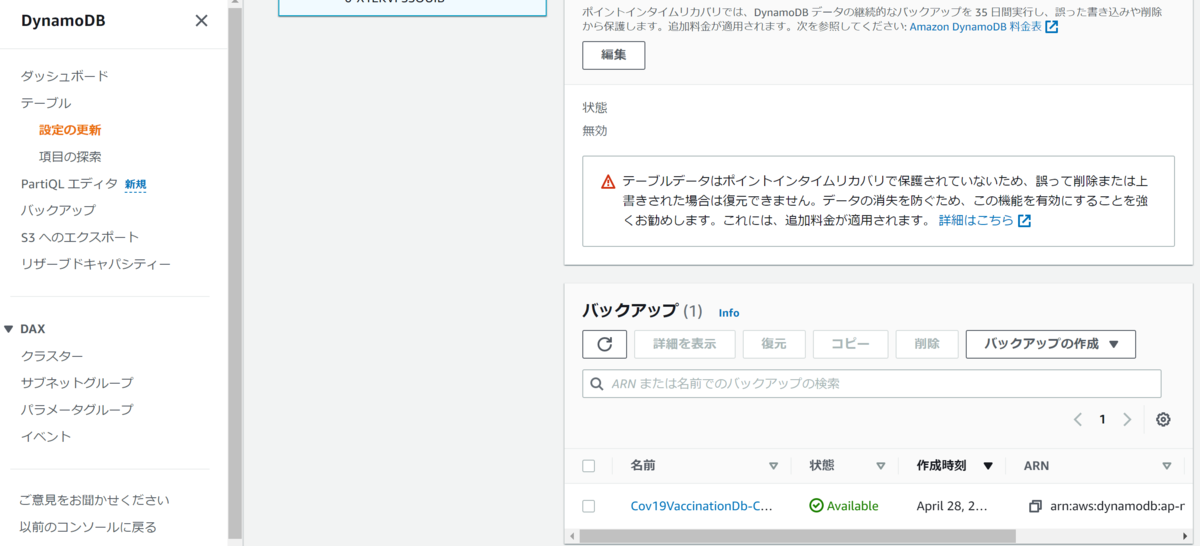Open DAX イベント page
This screenshot has height=546, width=1200.
pos(46,437)
